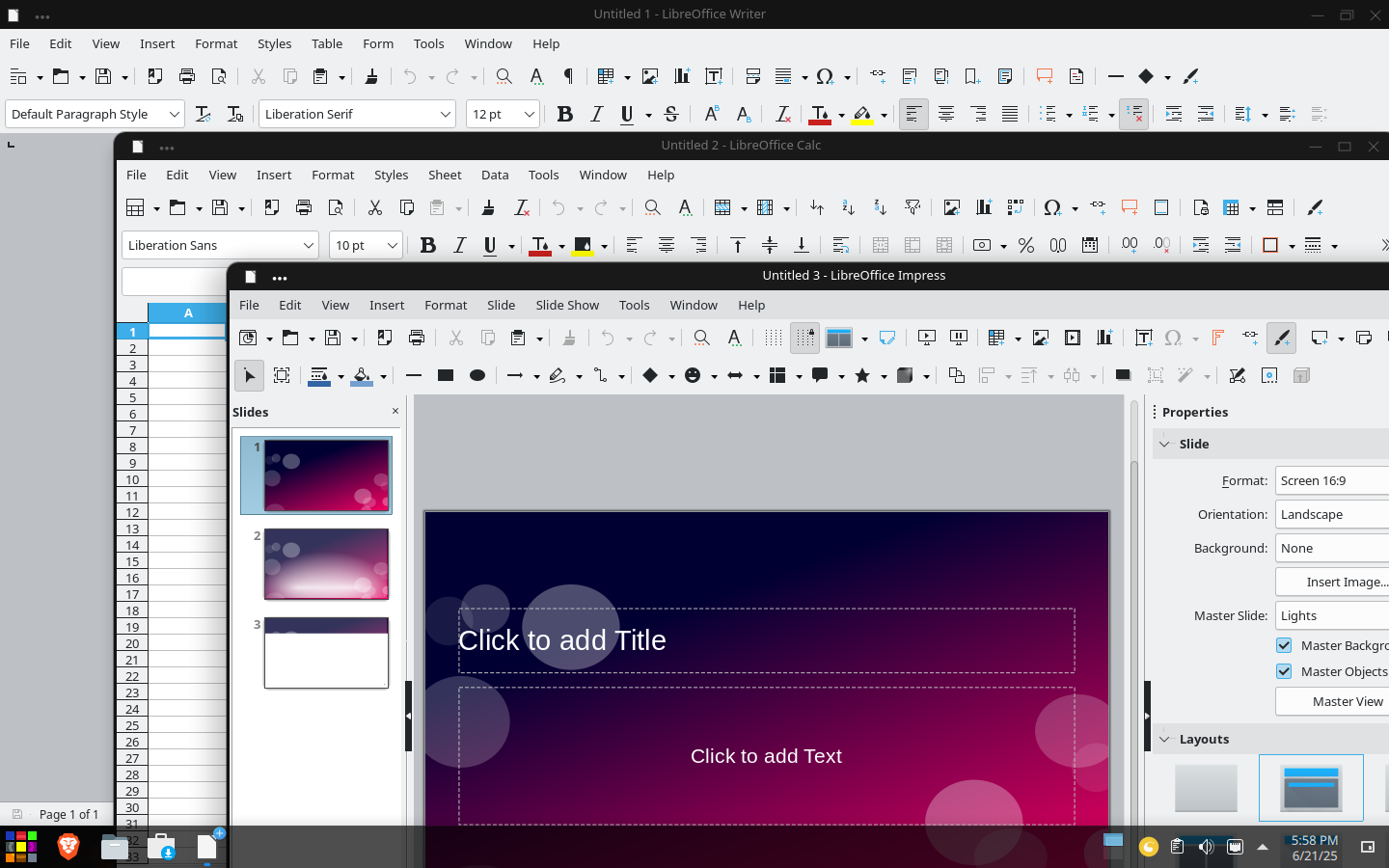This screenshot has width=1389, height=868.
Task: Open the Liberation Sans font dropdown in Calc
Action: [x=309, y=245]
